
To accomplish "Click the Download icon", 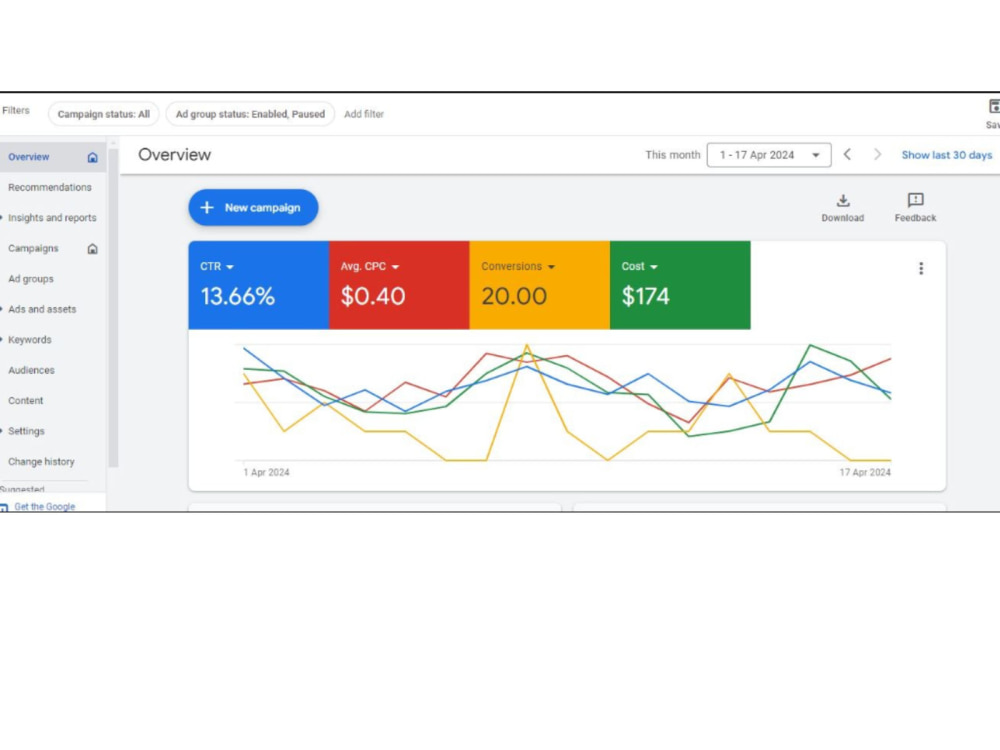I will 842,201.
